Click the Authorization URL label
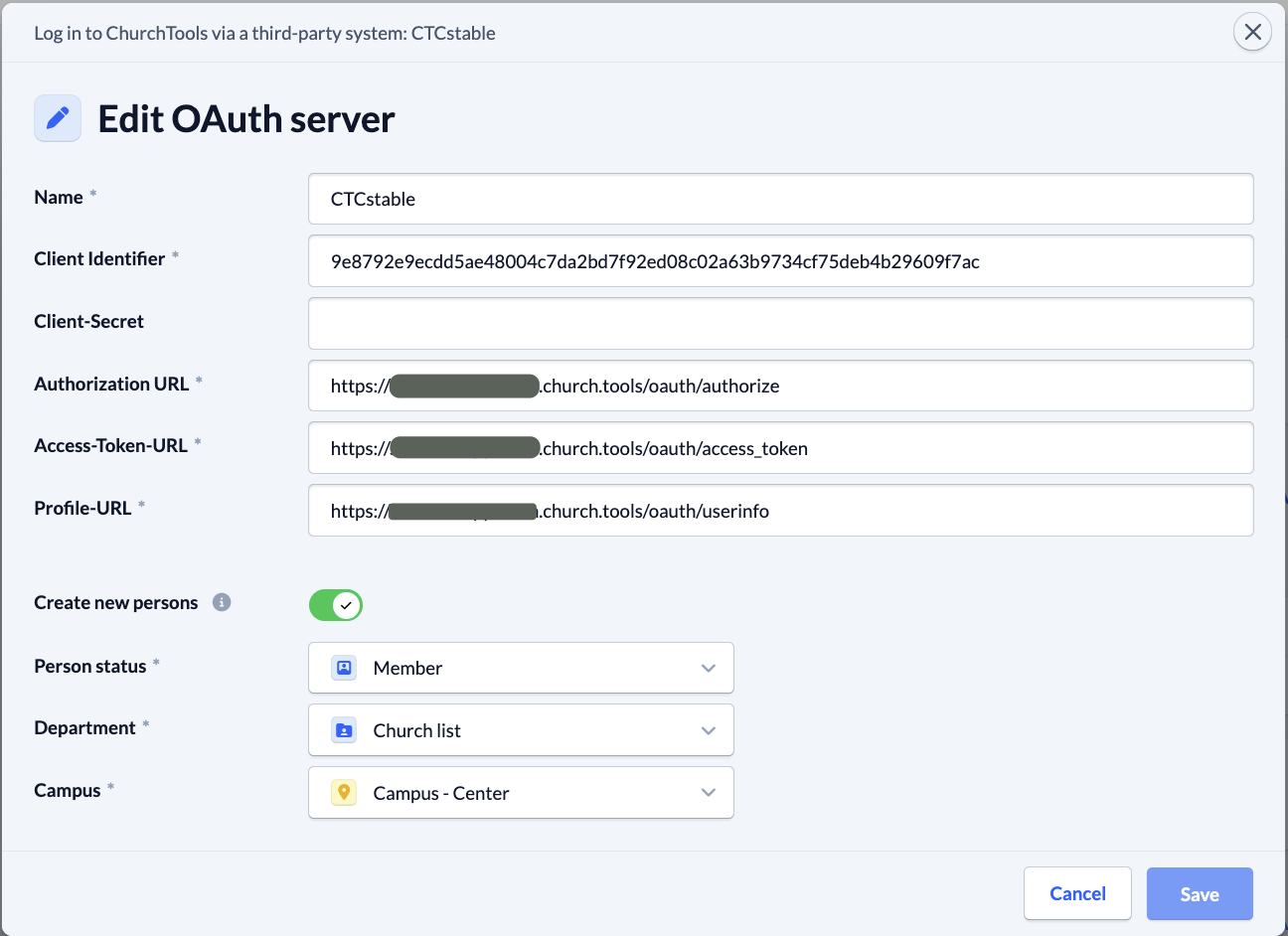Image resolution: width=1288 pixels, height=936 pixels. point(111,384)
